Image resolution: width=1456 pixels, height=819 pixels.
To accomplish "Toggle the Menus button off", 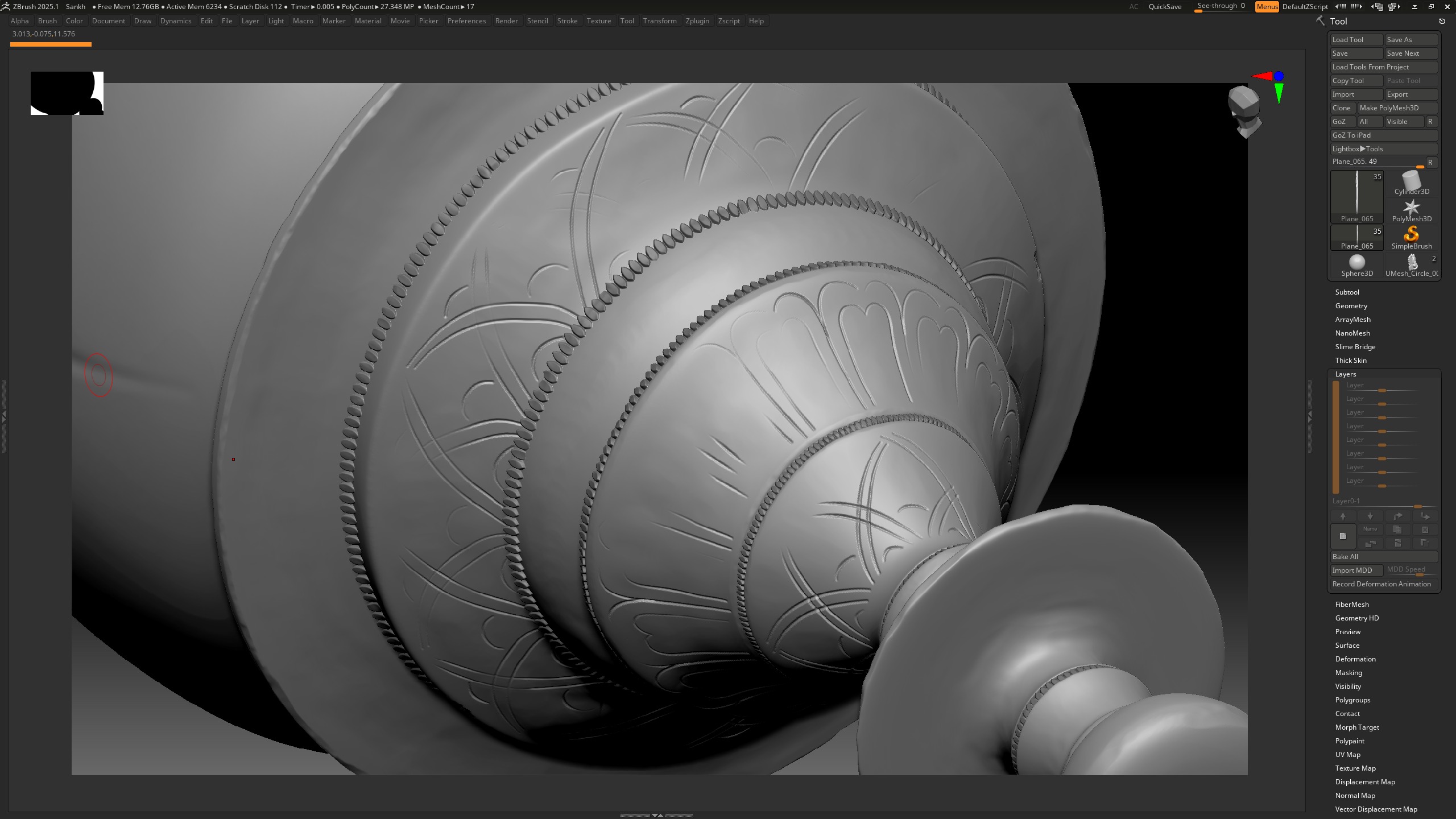I will 1267,7.
